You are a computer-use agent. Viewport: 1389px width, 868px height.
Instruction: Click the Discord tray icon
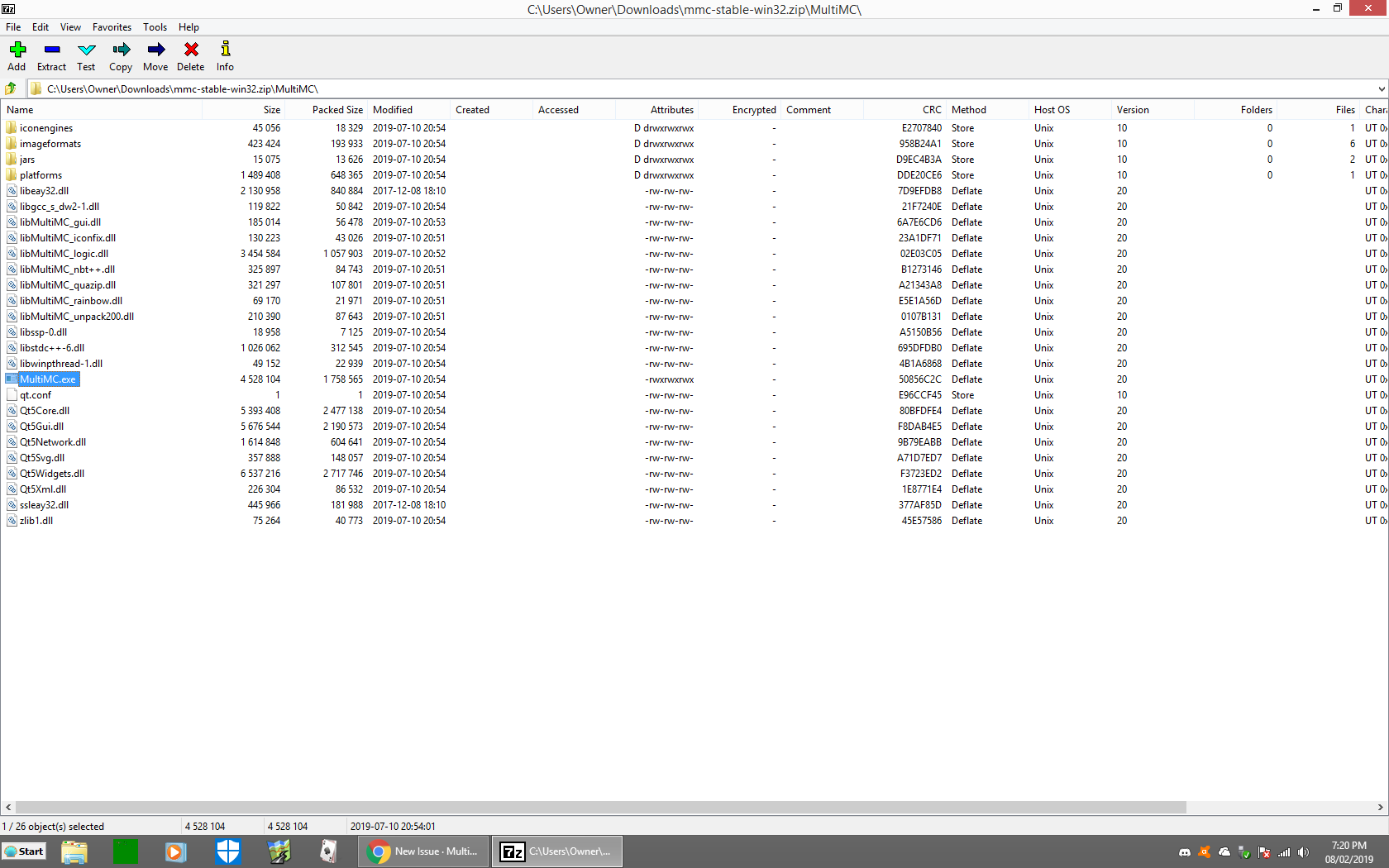[1184, 852]
